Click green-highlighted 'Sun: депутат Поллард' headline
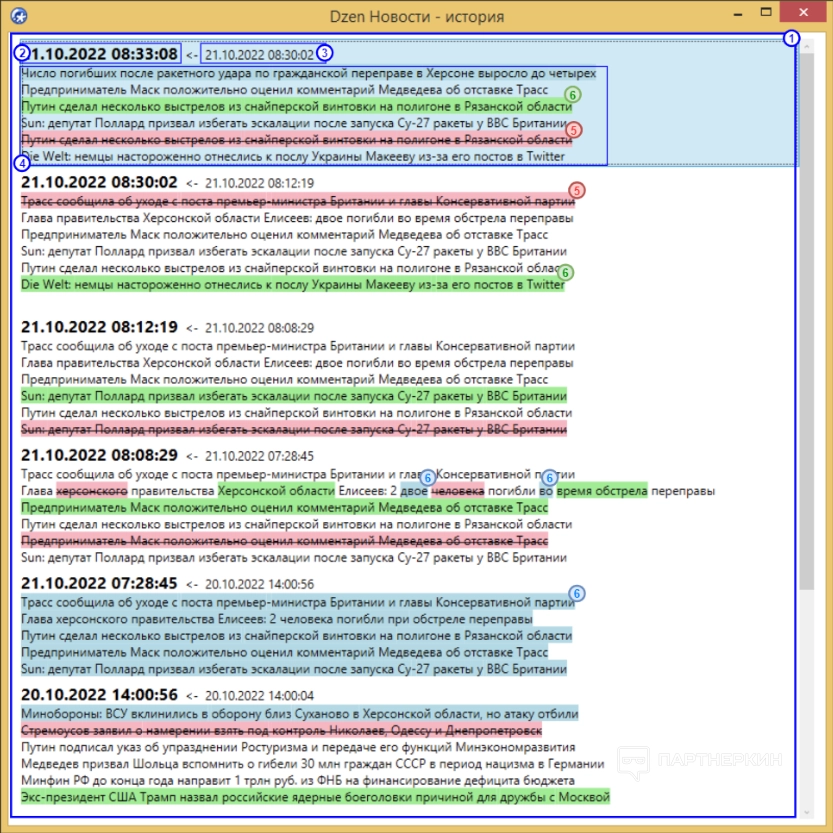Image resolution: width=833 pixels, height=833 pixels. (x=294, y=396)
